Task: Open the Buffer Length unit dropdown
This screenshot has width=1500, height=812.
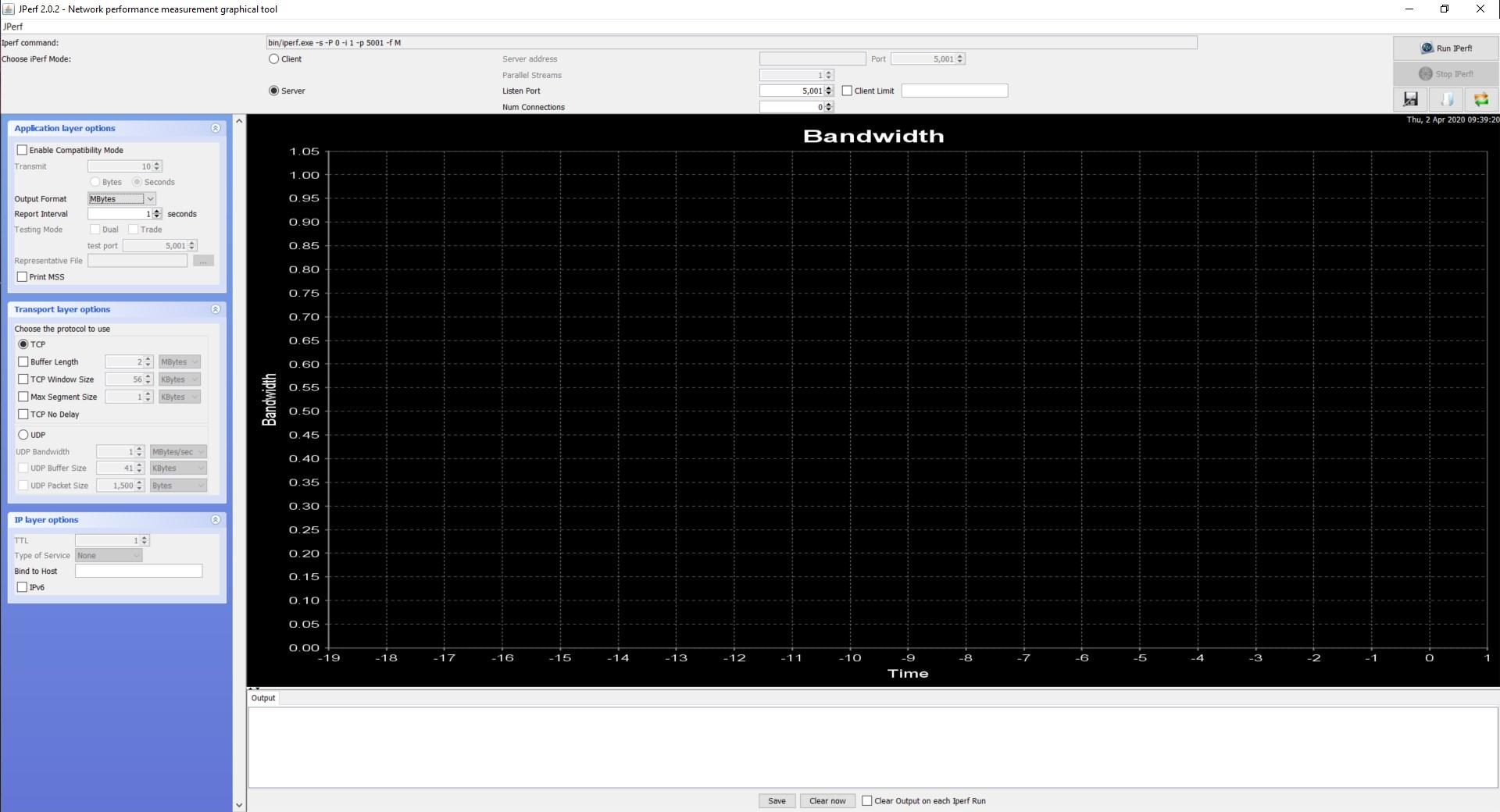Action: (180, 362)
